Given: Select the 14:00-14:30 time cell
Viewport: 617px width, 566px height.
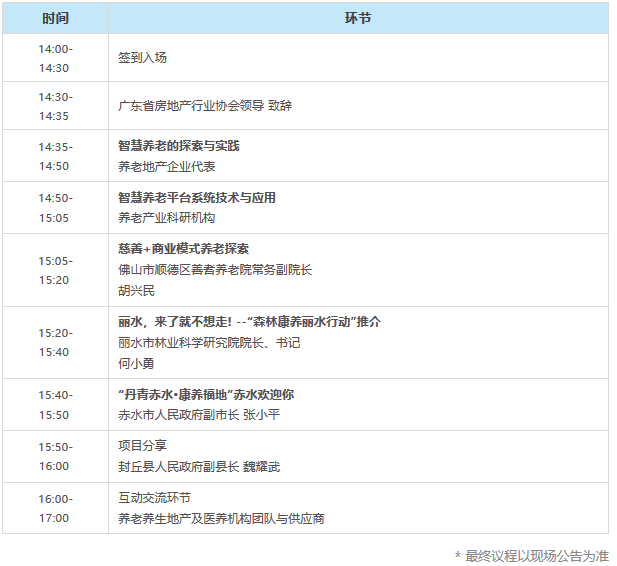Looking at the screenshot, I should [55, 58].
